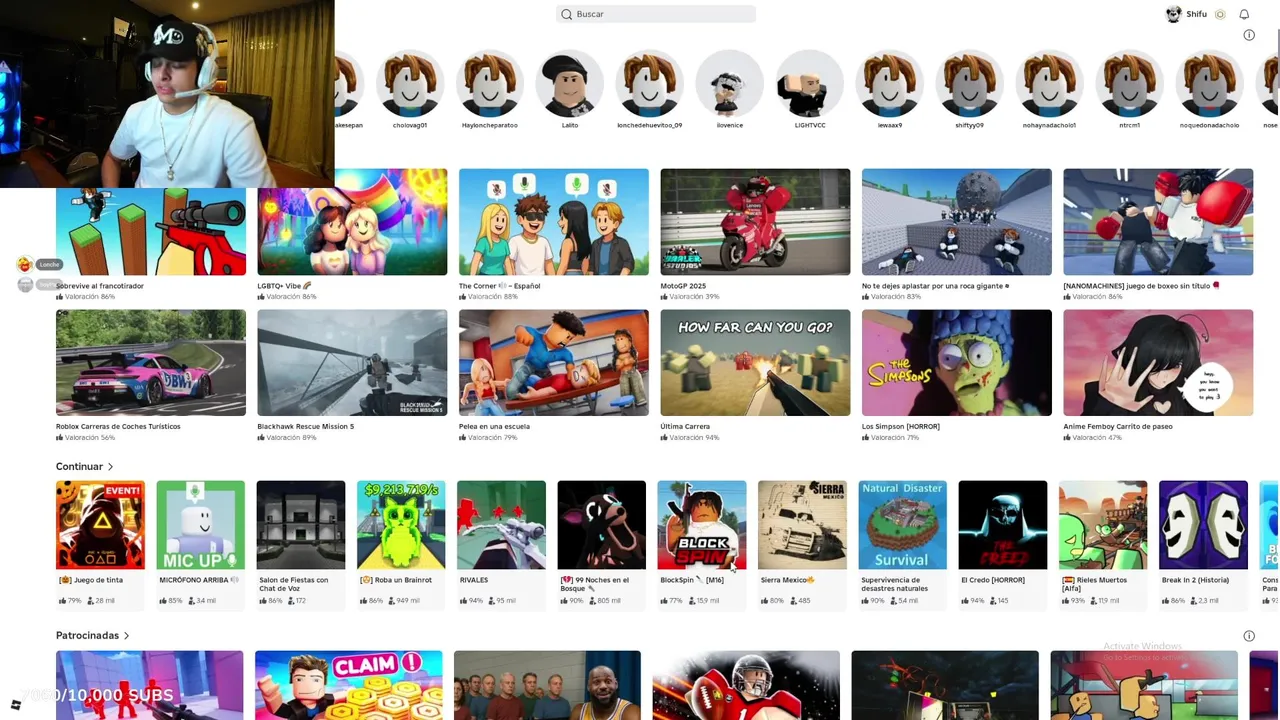Viewport: 1280px width, 720px height.
Task: Open Roblox Carreras de Coches Turísticos thumbnail
Action: pyautogui.click(x=151, y=363)
